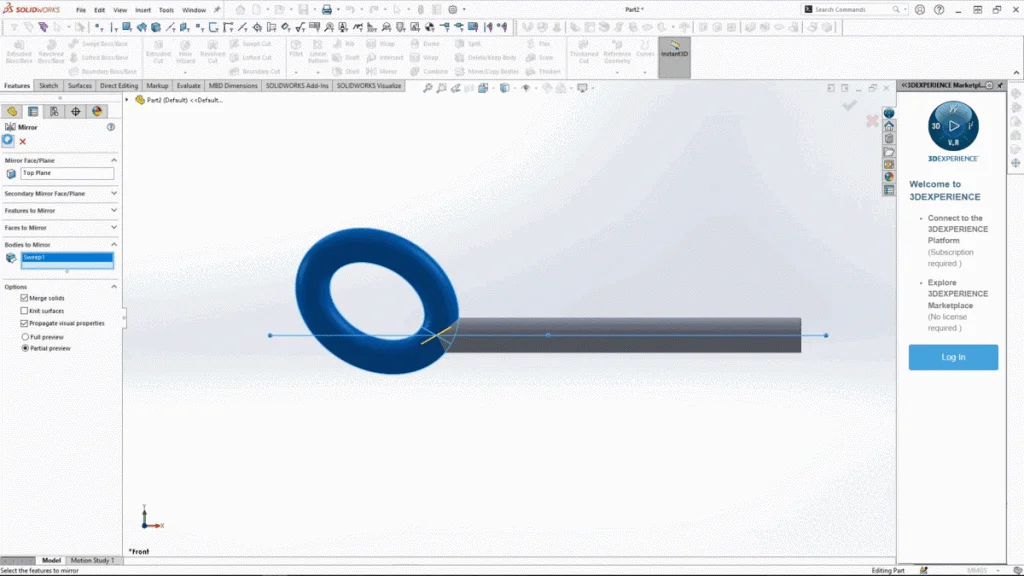Screen dimensions: 1024x576
Task: Expand the Secondary Mirror Face/Plane section
Action: 114,193
